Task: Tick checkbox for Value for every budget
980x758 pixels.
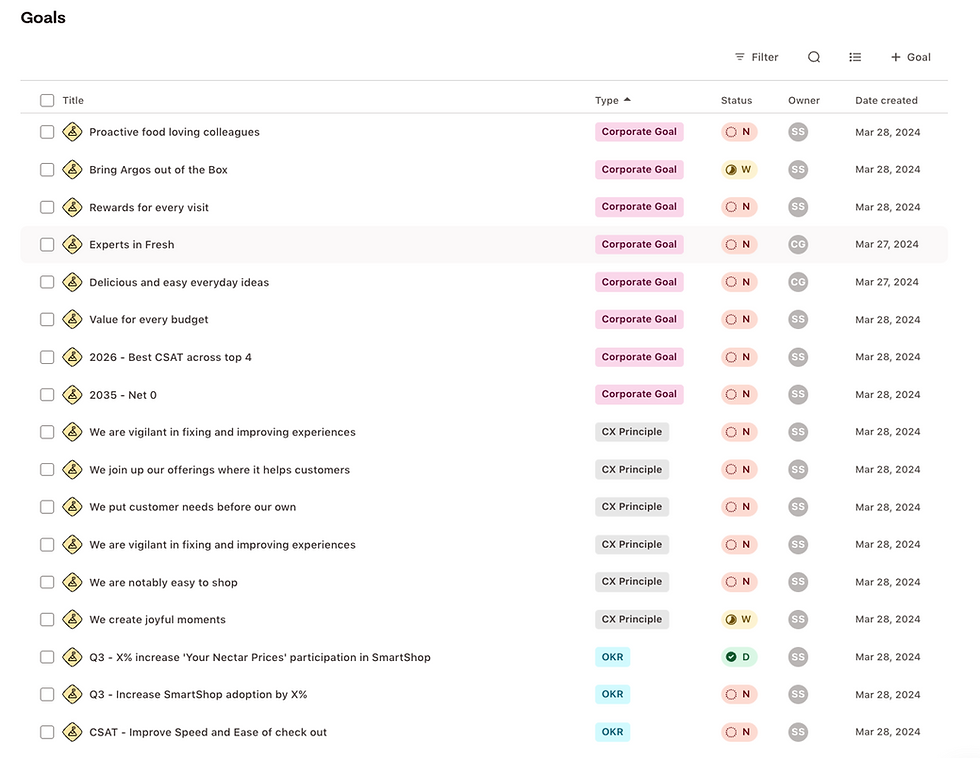Action: [x=47, y=319]
